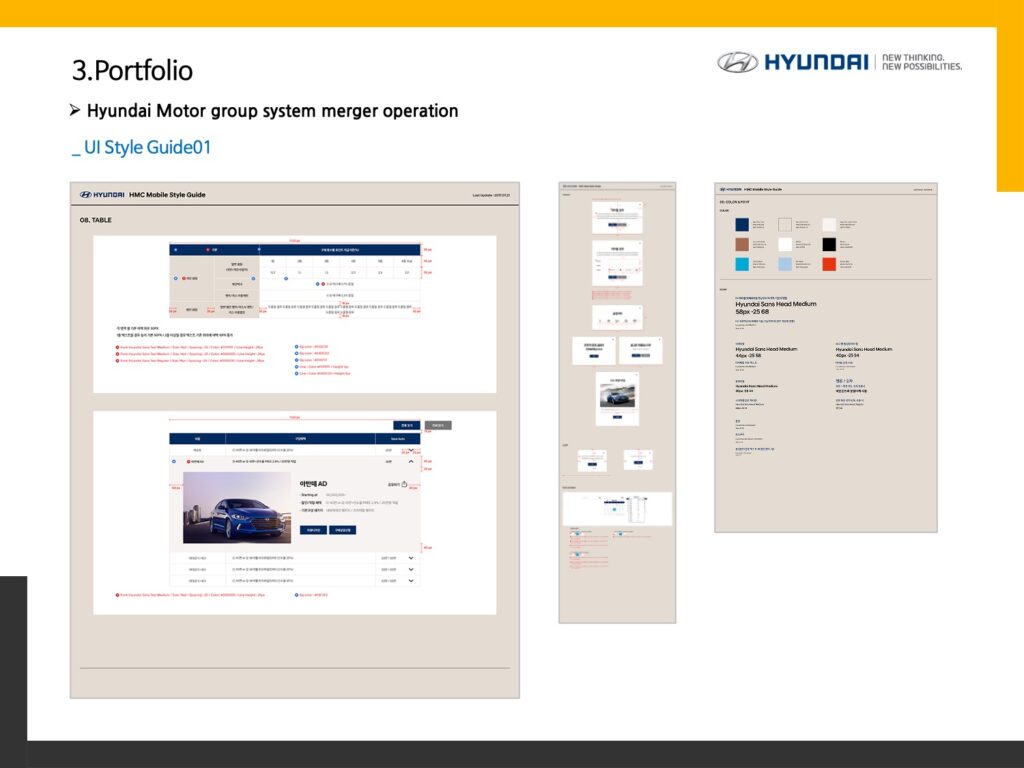Collapse the expanded car row with the up chevron
This screenshot has width=1024, height=768.
click(410, 462)
